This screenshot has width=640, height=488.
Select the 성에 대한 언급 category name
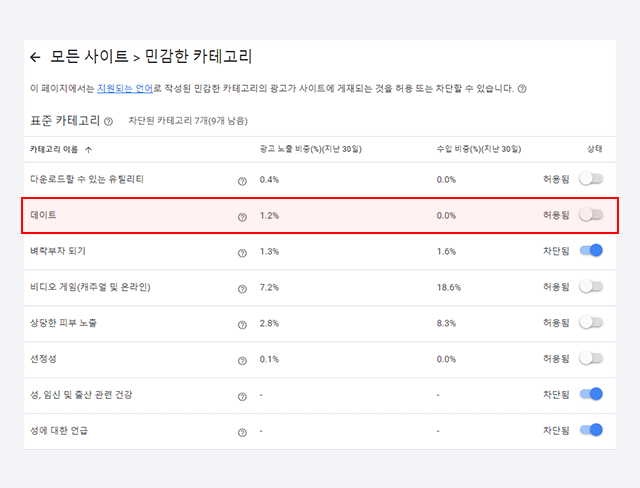click(59, 430)
